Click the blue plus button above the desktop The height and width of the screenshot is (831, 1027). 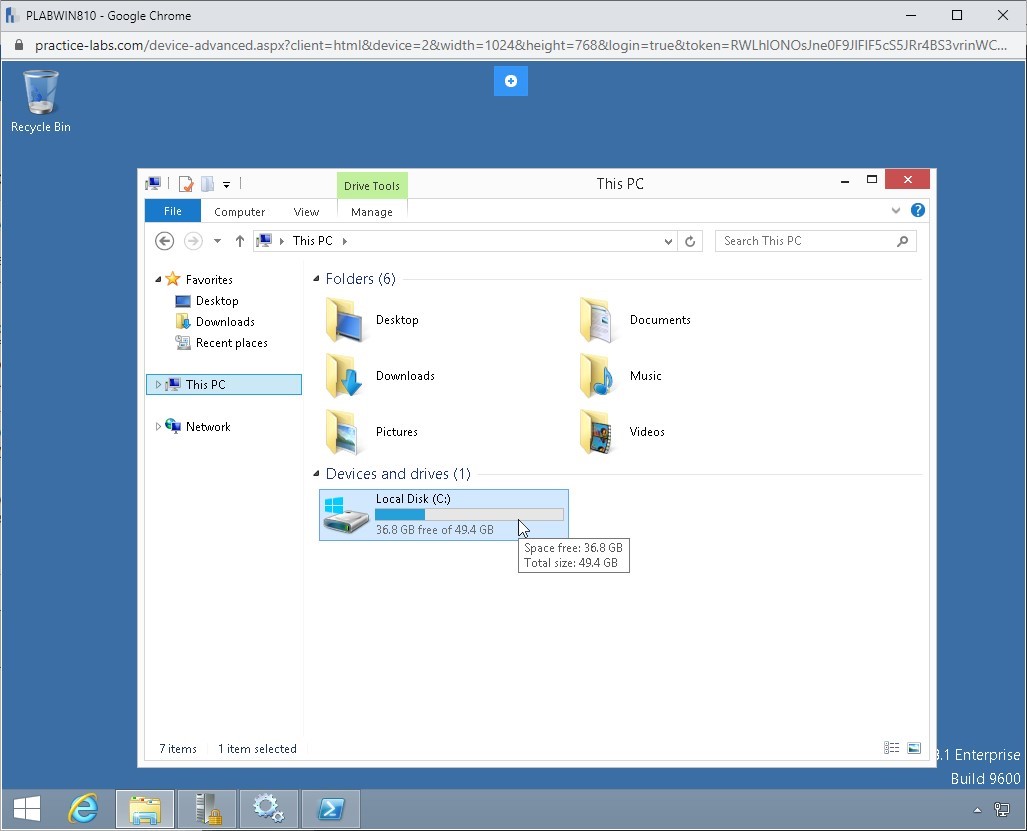(510, 81)
